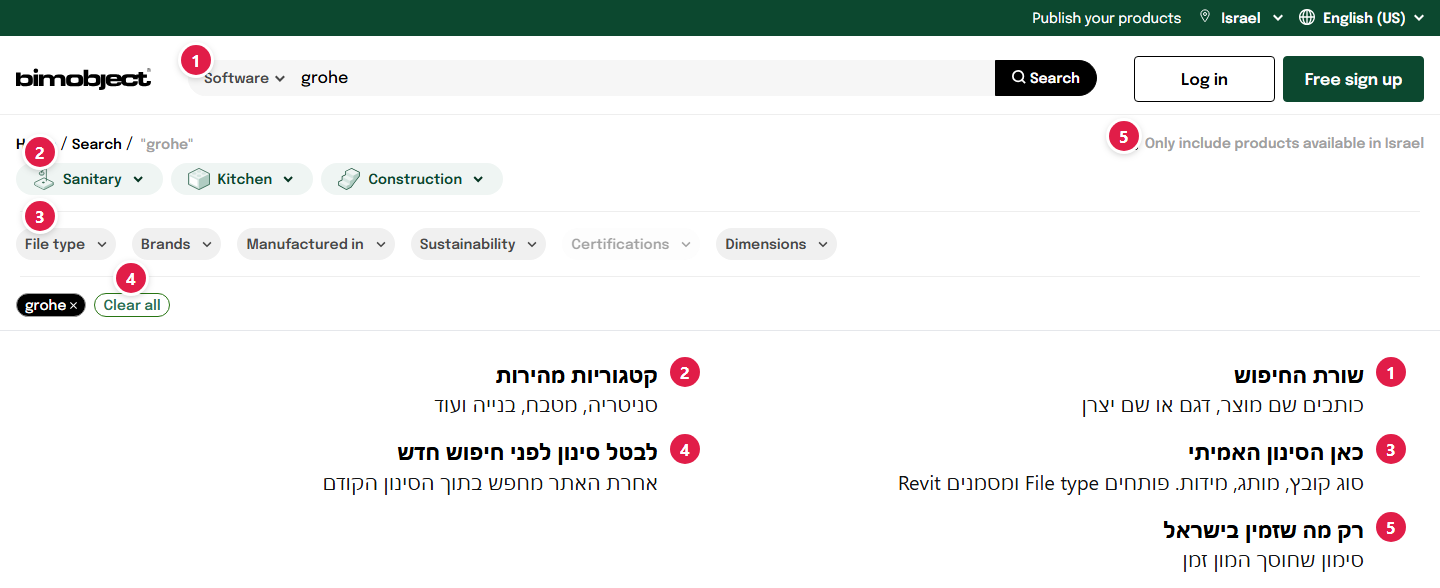This screenshot has width=1440, height=588.
Task: Click the Clear all button
Action: pyautogui.click(x=132, y=305)
